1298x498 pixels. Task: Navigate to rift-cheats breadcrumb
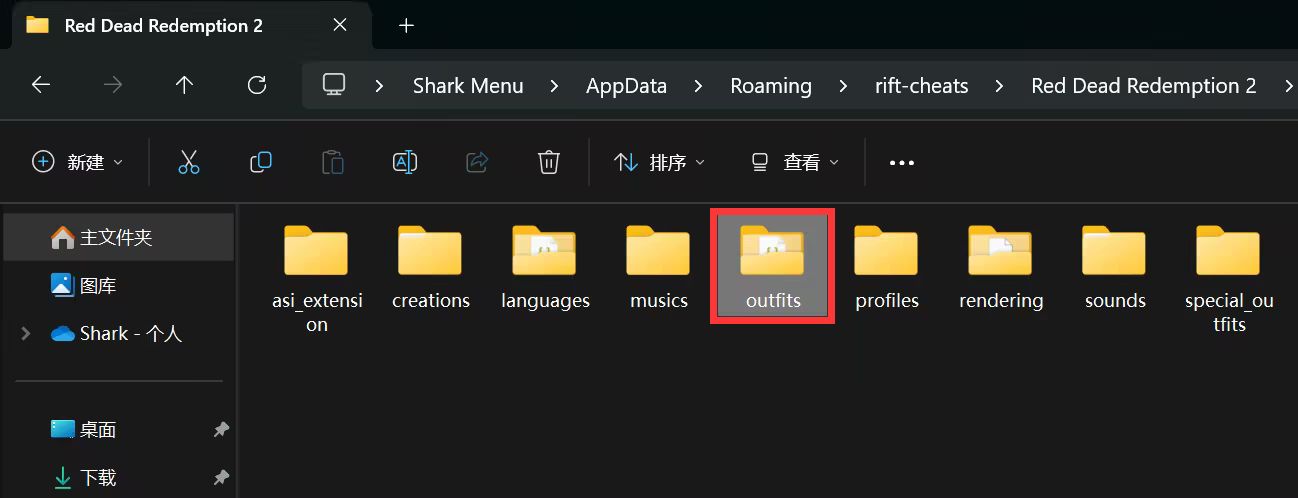pos(921,86)
